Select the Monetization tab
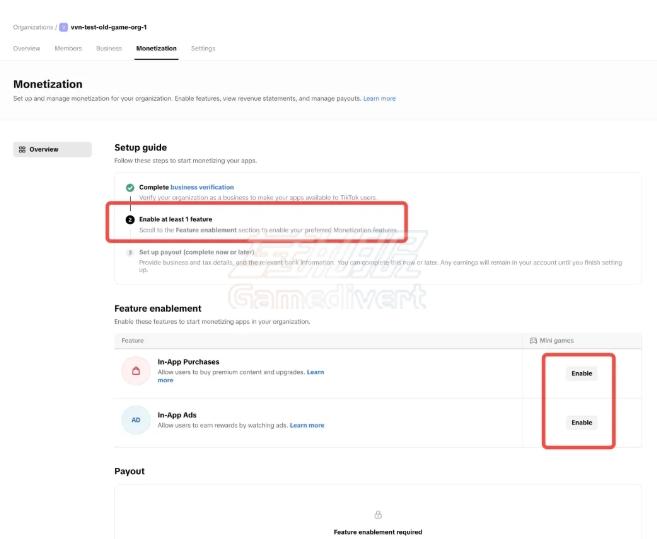This screenshot has width=657, height=539. click(156, 49)
